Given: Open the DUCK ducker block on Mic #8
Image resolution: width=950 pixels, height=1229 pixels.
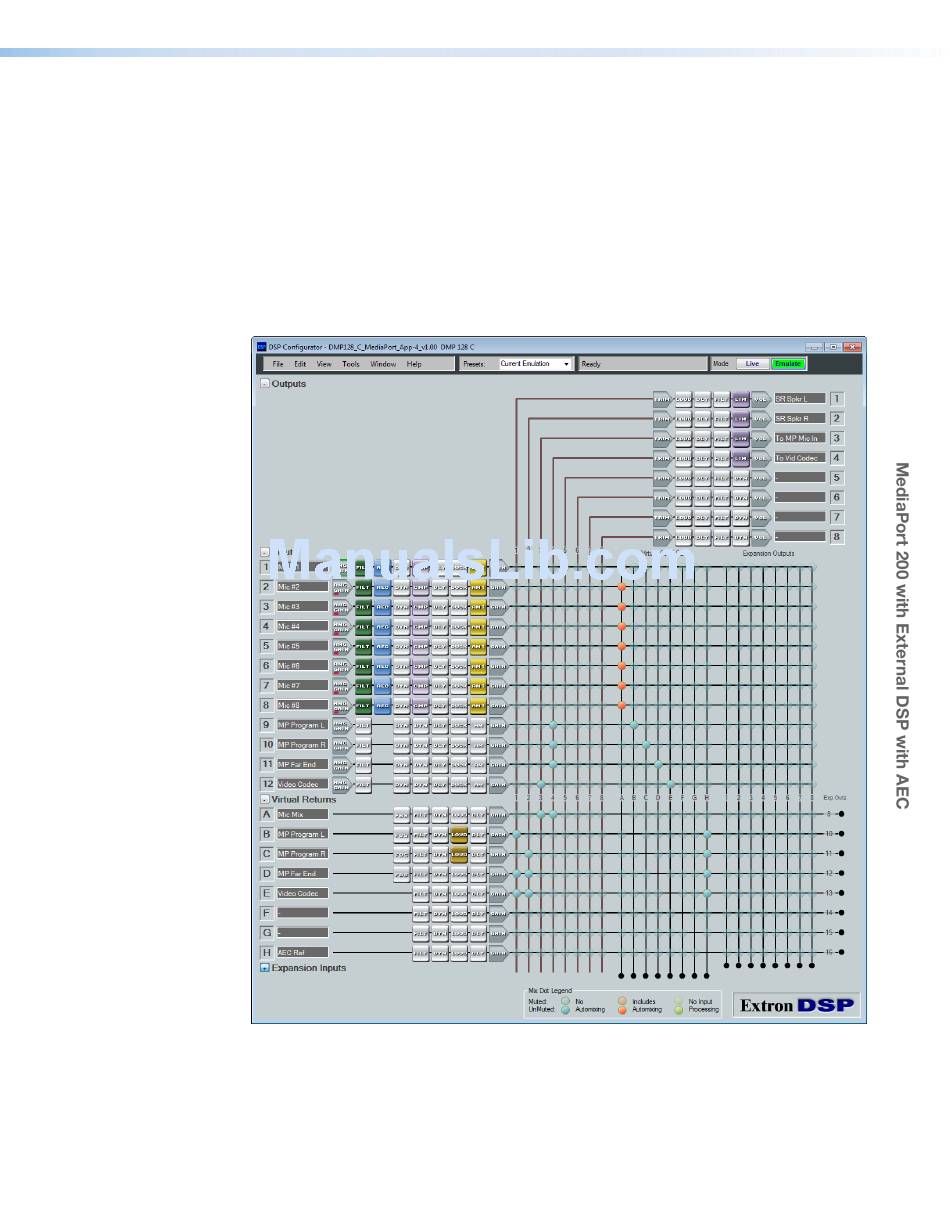Looking at the screenshot, I should [x=459, y=705].
